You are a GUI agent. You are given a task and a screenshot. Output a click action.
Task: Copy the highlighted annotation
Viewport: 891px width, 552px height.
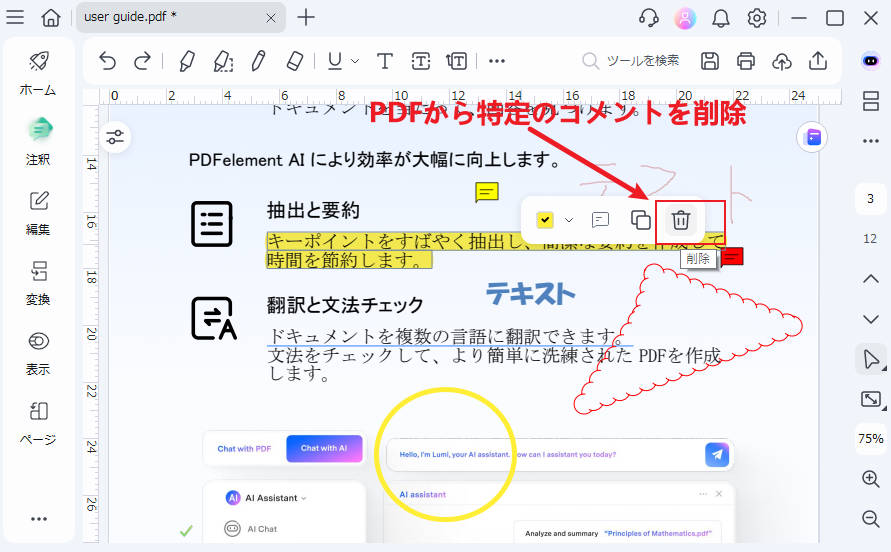coord(640,219)
